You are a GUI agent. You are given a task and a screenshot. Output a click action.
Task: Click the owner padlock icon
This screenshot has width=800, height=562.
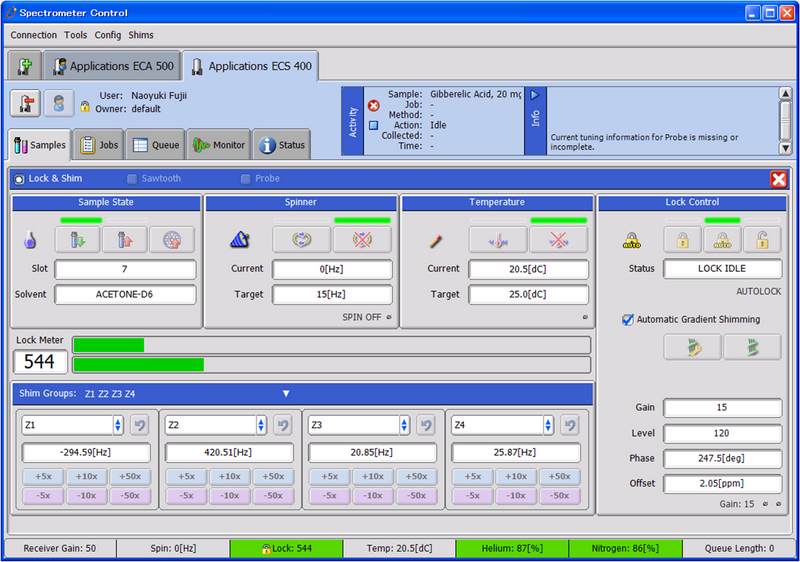tap(85, 106)
